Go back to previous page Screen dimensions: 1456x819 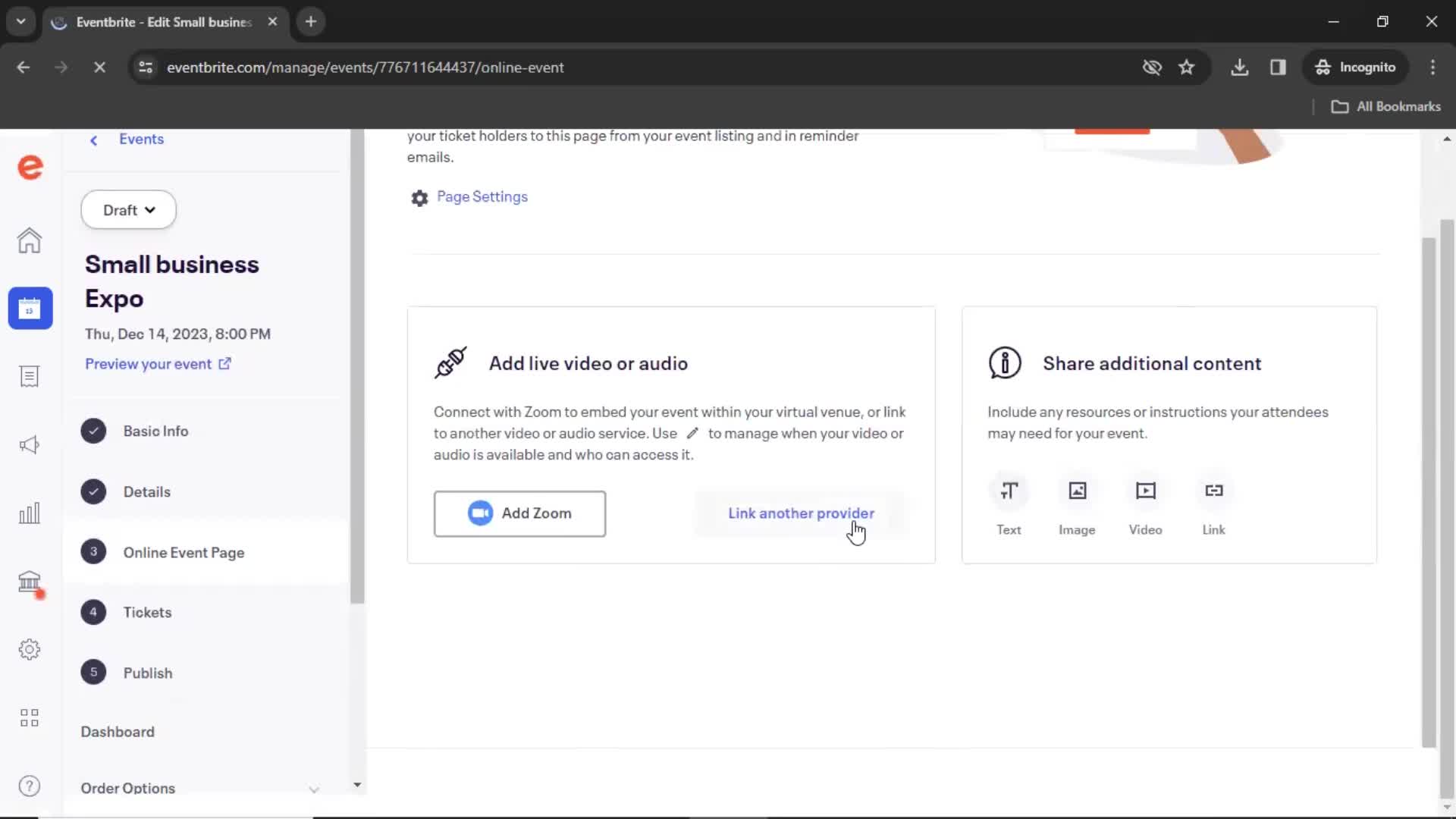click(x=24, y=67)
